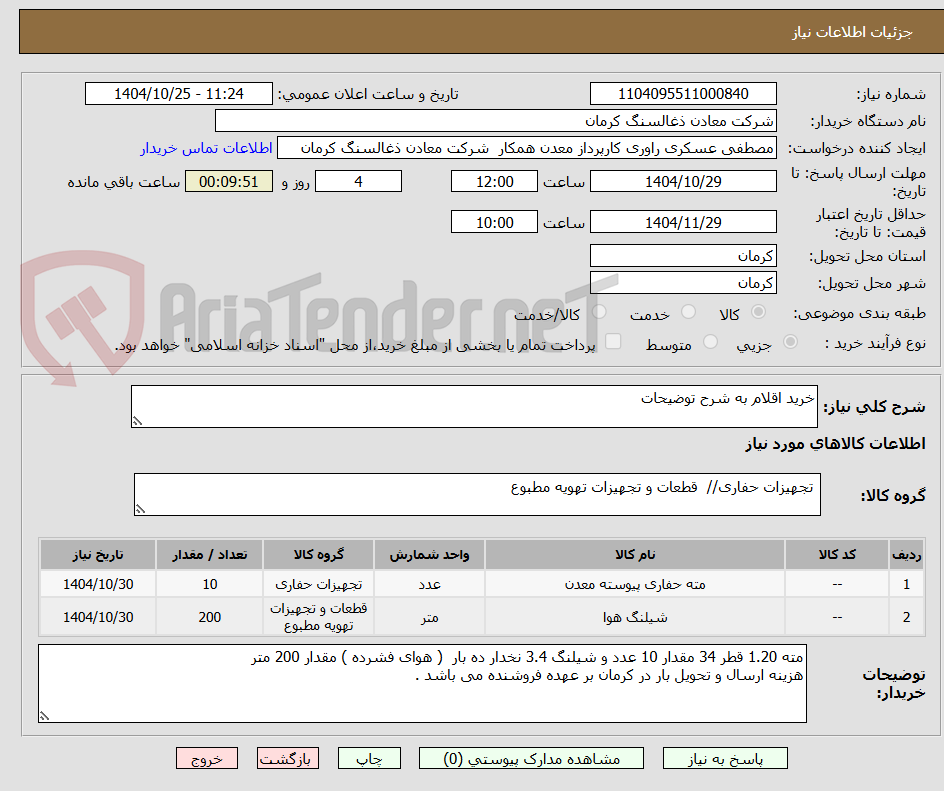The height and width of the screenshot is (791, 944).
Task: Click the resize grip of گروه کالا box
Action: [140, 509]
